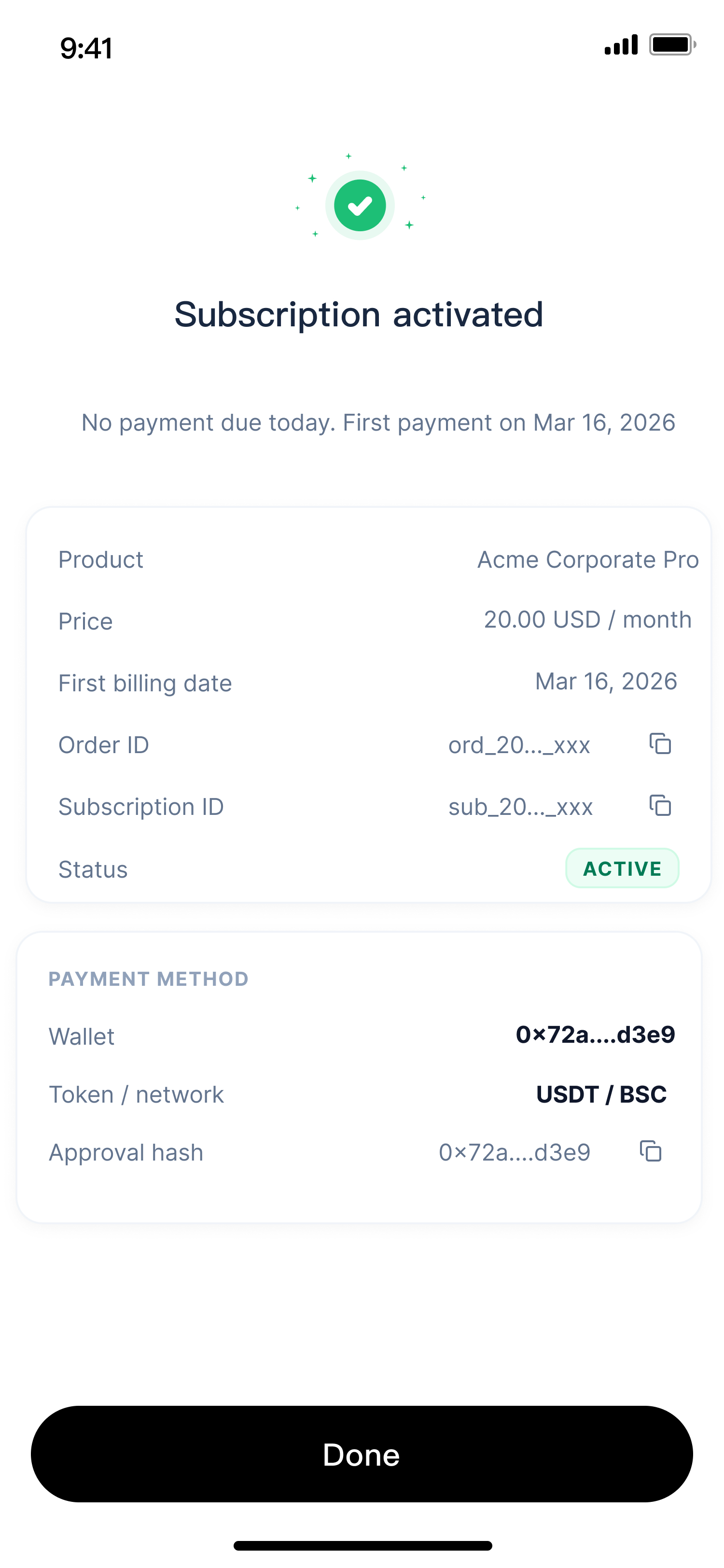Screen dimensions: 724x1568
Task: Tap the USDT / BSC token value
Action: (601, 1094)
